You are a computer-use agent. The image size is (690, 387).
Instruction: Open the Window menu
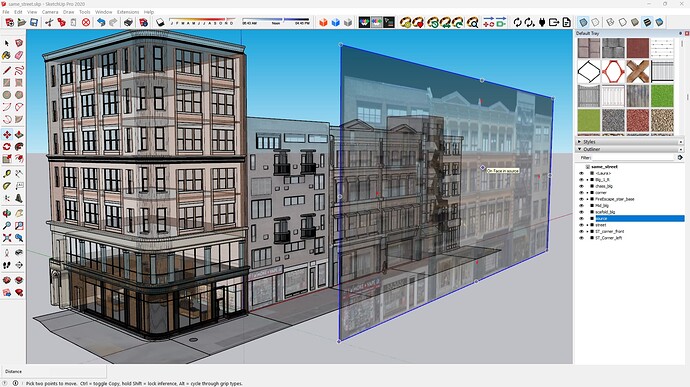103,12
